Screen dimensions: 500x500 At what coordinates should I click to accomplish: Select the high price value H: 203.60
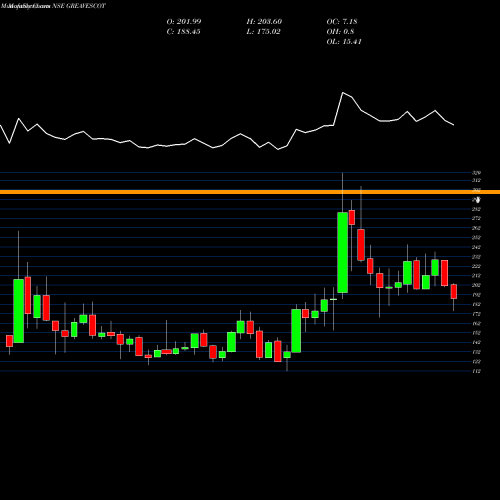click(x=264, y=22)
